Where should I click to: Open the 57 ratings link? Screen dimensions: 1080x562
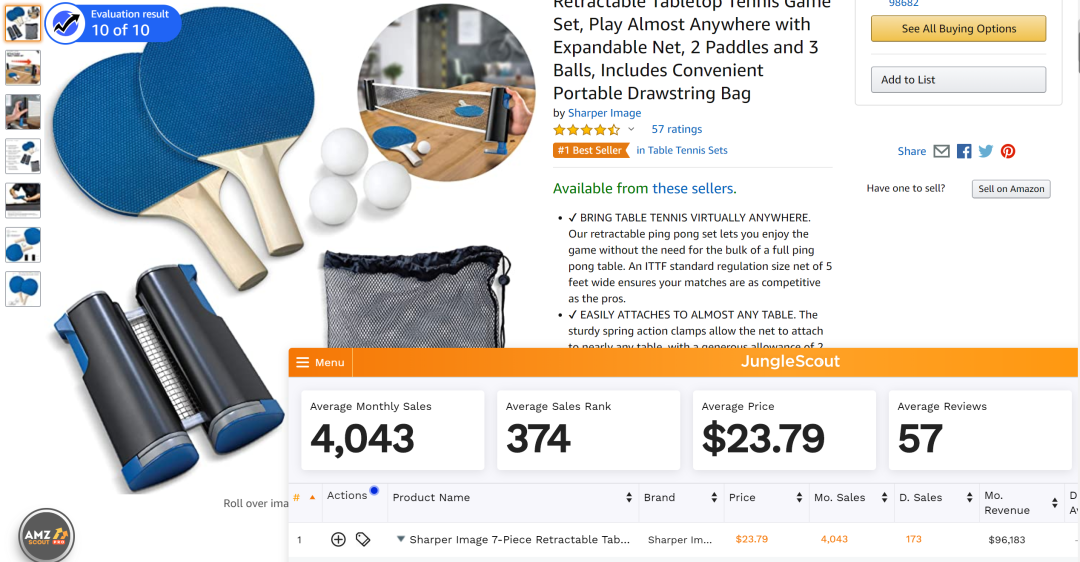tap(677, 129)
